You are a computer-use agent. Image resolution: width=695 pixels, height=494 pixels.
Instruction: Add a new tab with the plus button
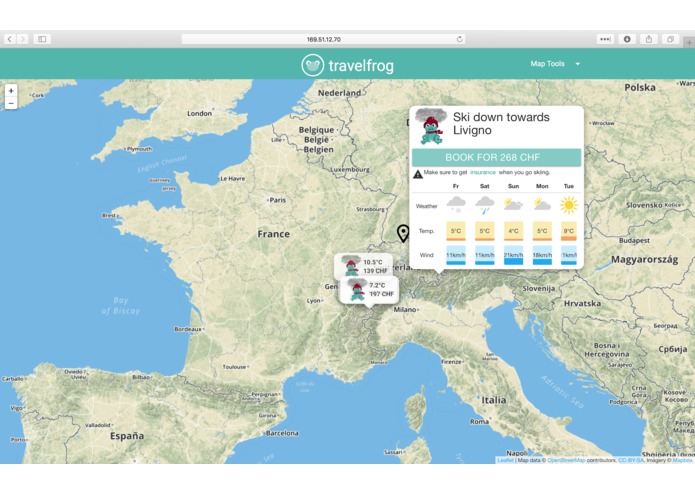click(690, 43)
